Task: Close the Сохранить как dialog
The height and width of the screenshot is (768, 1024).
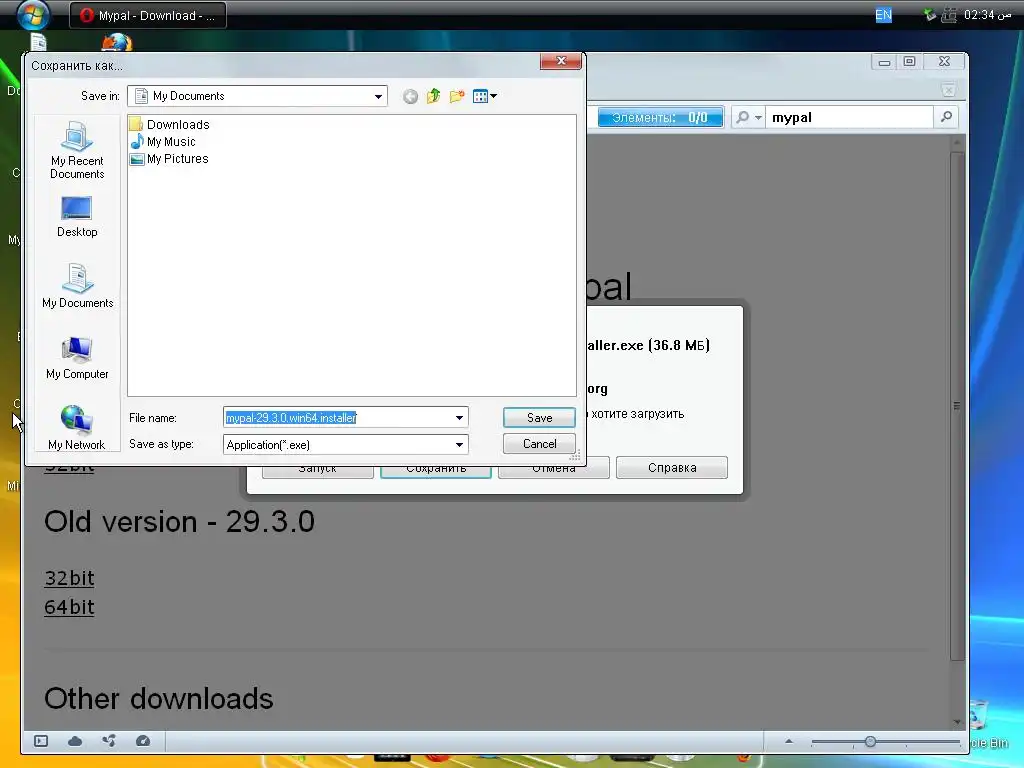Action: (x=560, y=61)
